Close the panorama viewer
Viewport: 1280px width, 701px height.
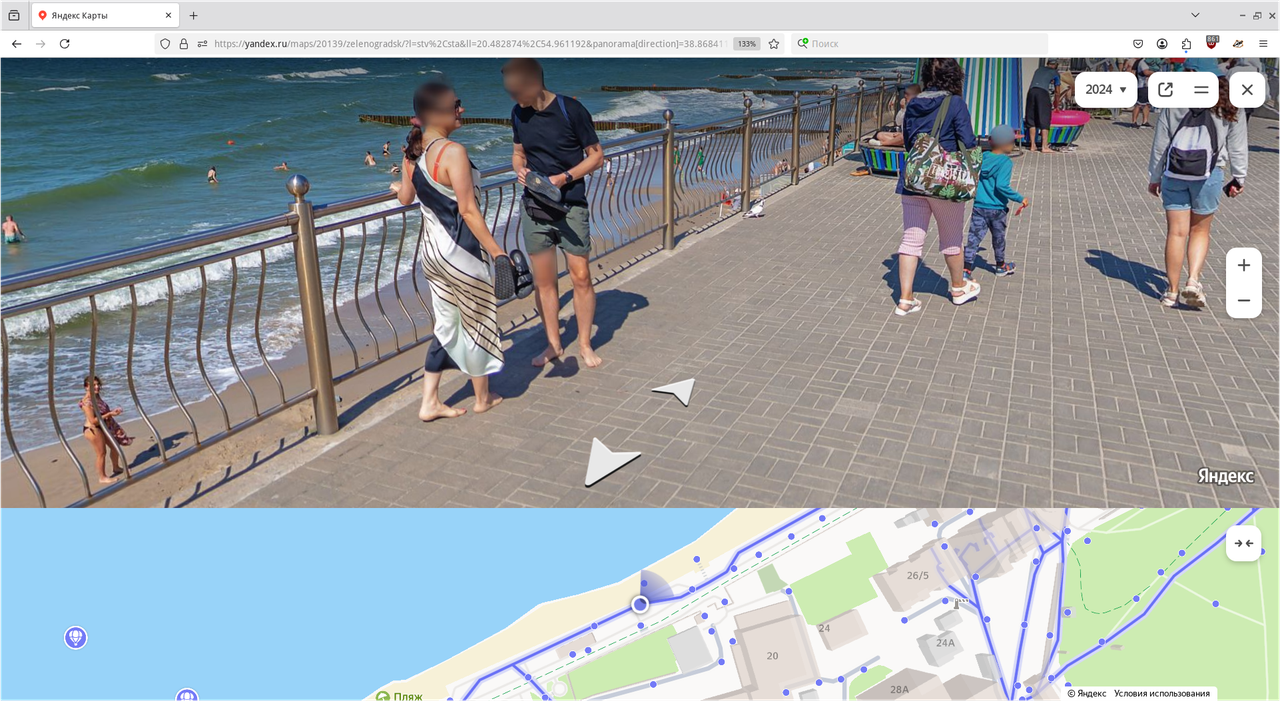pos(1247,90)
